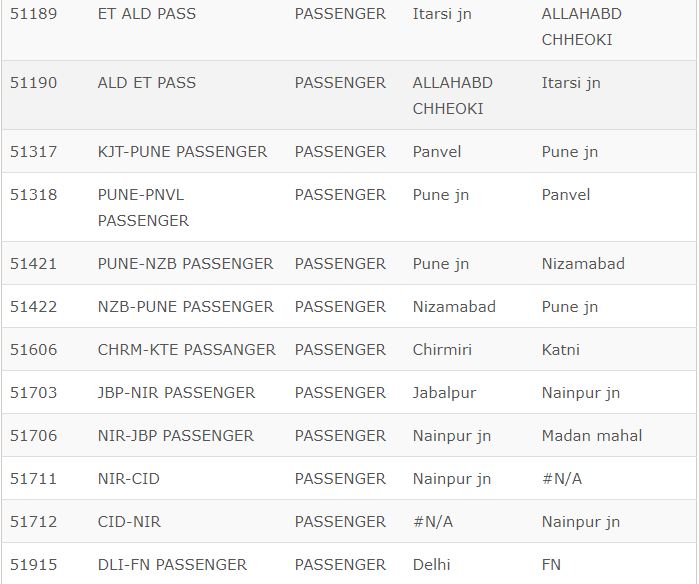Click train number 51422
The image size is (699, 584).
click(33, 307)
